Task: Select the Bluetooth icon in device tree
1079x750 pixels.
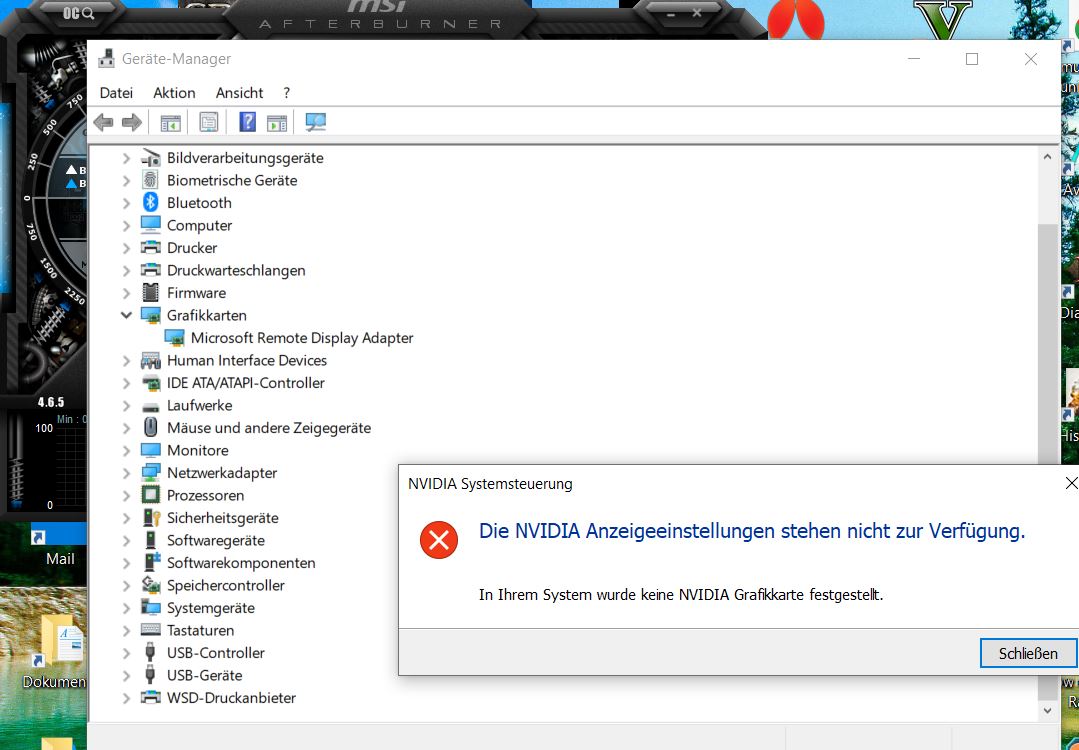Action: pyautogui.click(x=151, y=202)
